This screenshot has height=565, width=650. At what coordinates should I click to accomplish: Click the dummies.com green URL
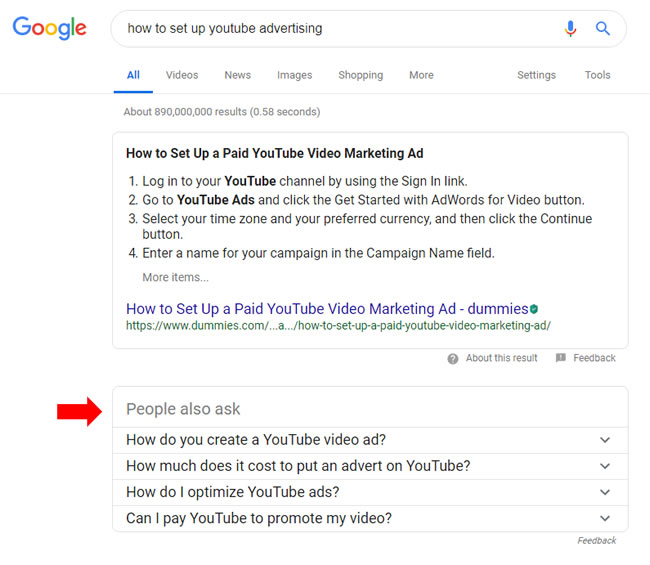click(x=338, y=326)
